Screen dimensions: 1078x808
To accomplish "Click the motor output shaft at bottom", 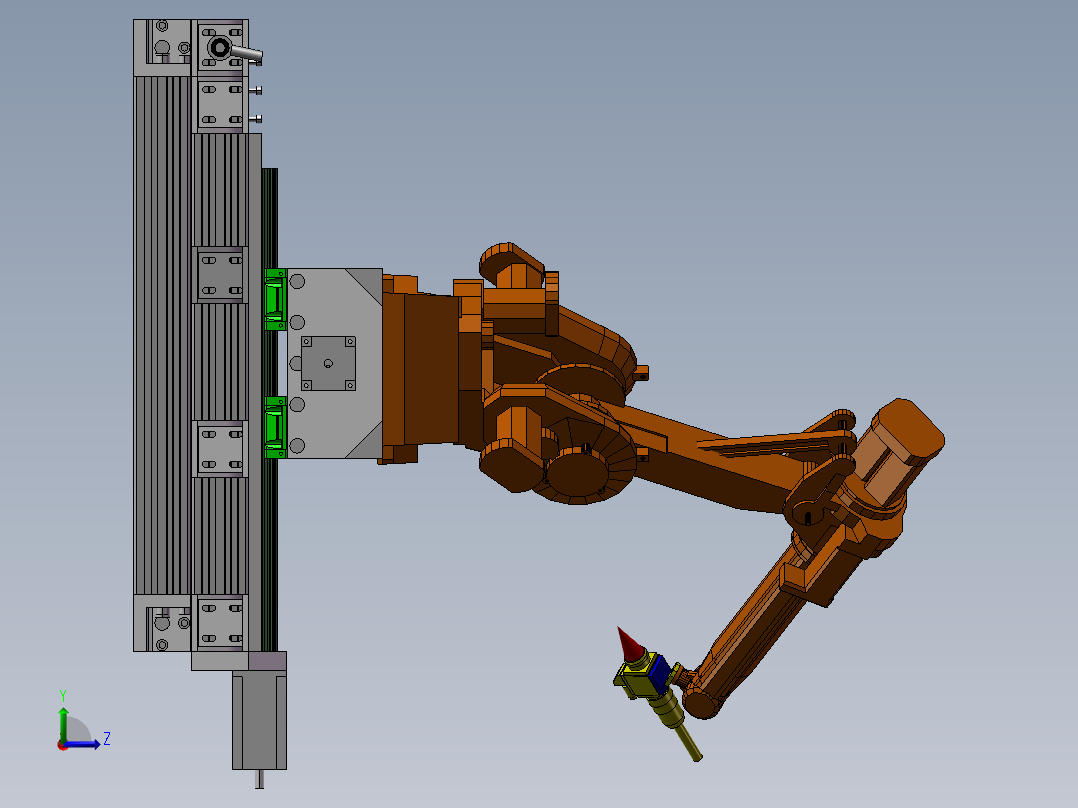I will click(x=259, y=779).
